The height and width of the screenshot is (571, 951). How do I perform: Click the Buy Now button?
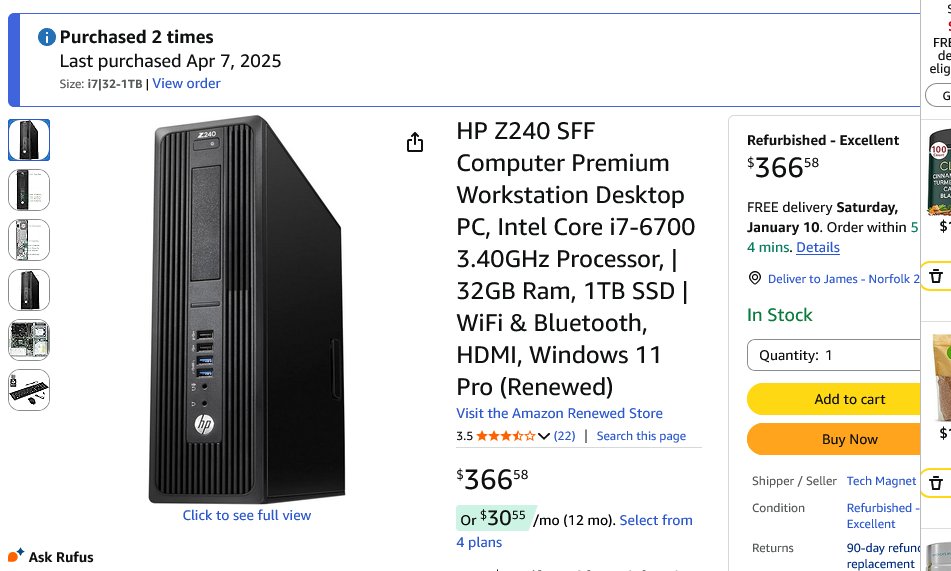(833, 439)
